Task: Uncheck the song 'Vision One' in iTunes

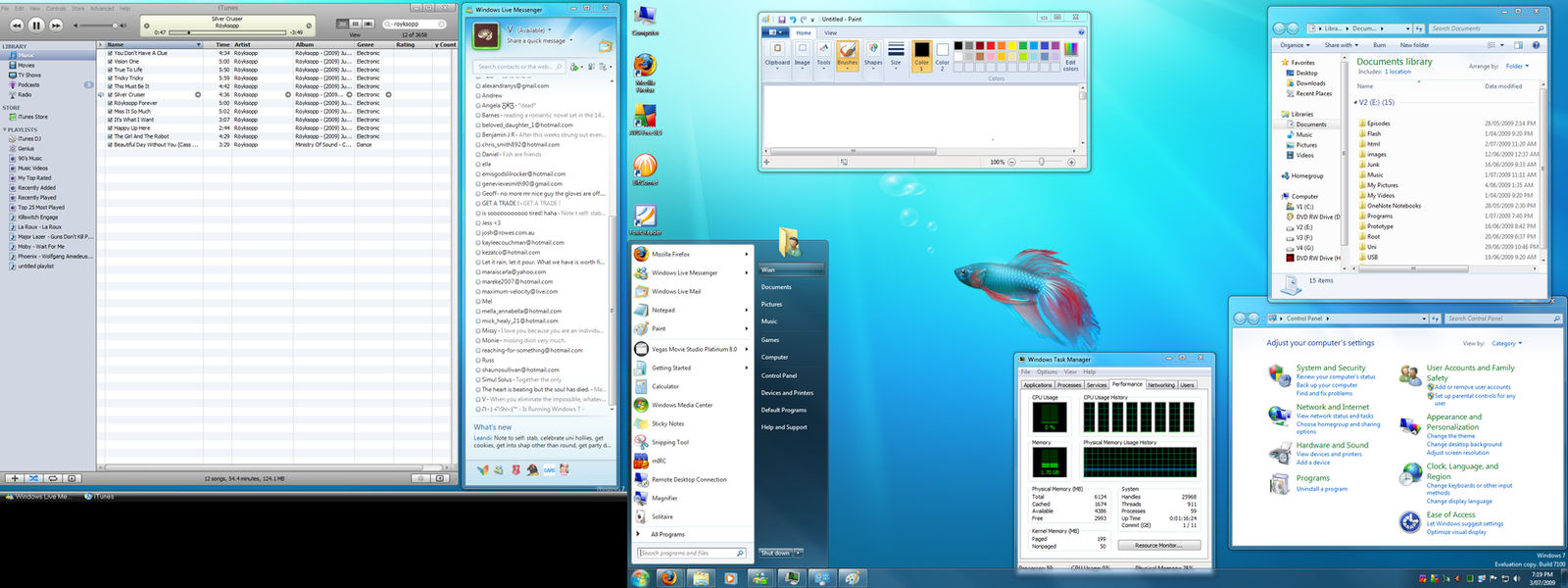Action: tap(110, 62)
